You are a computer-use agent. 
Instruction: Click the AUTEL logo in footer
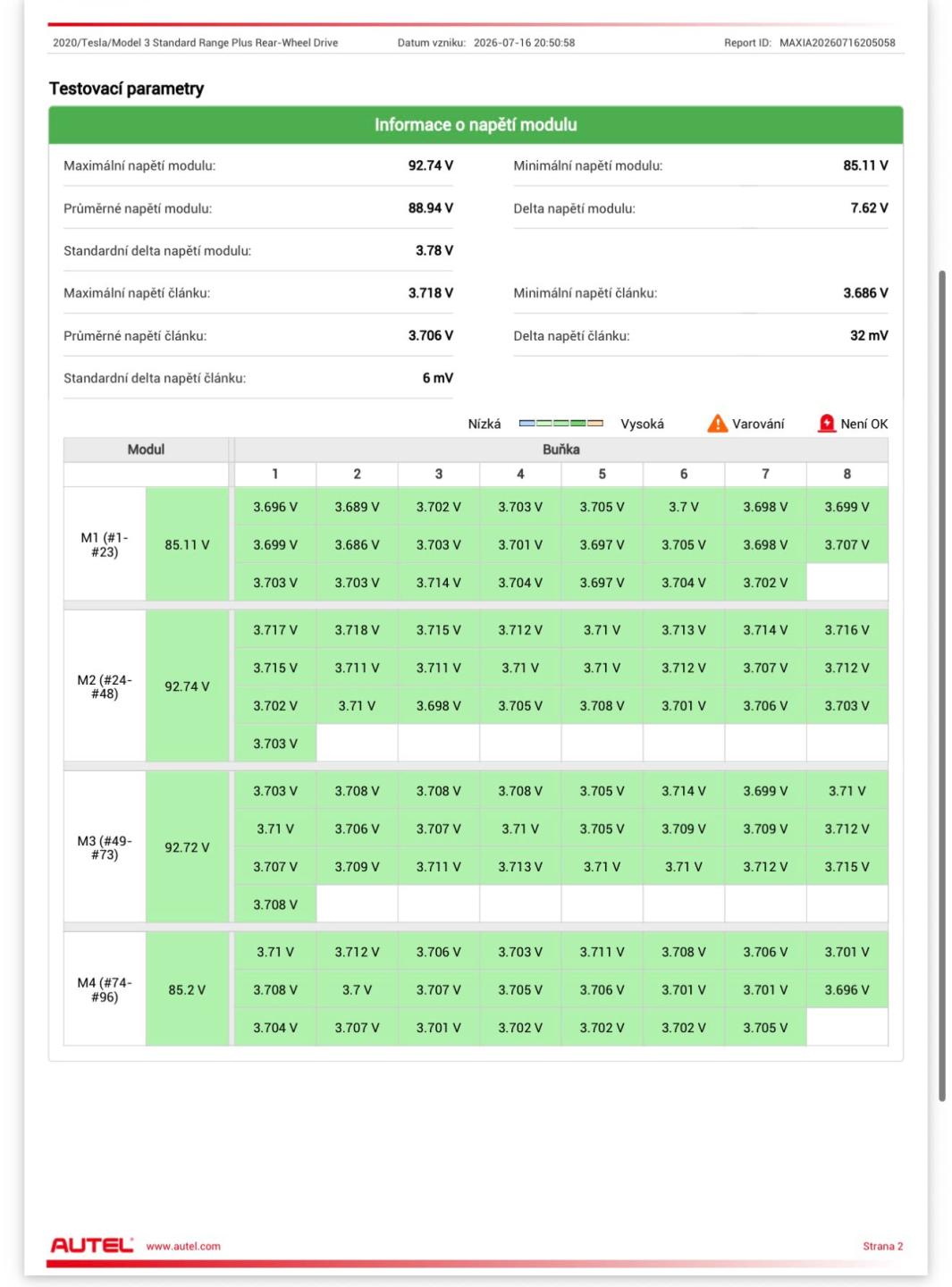coord(91,1245)
